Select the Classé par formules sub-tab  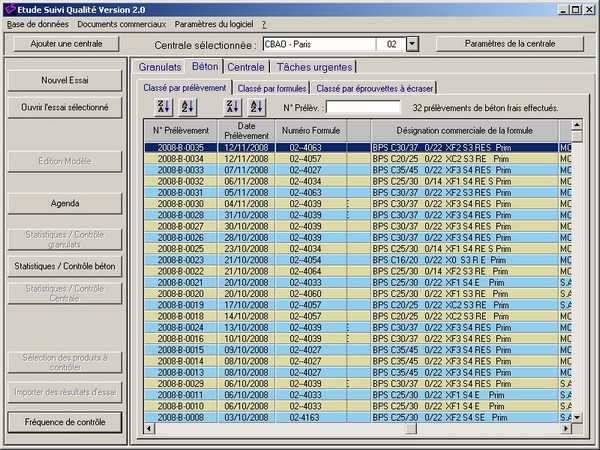coord(271,88)
